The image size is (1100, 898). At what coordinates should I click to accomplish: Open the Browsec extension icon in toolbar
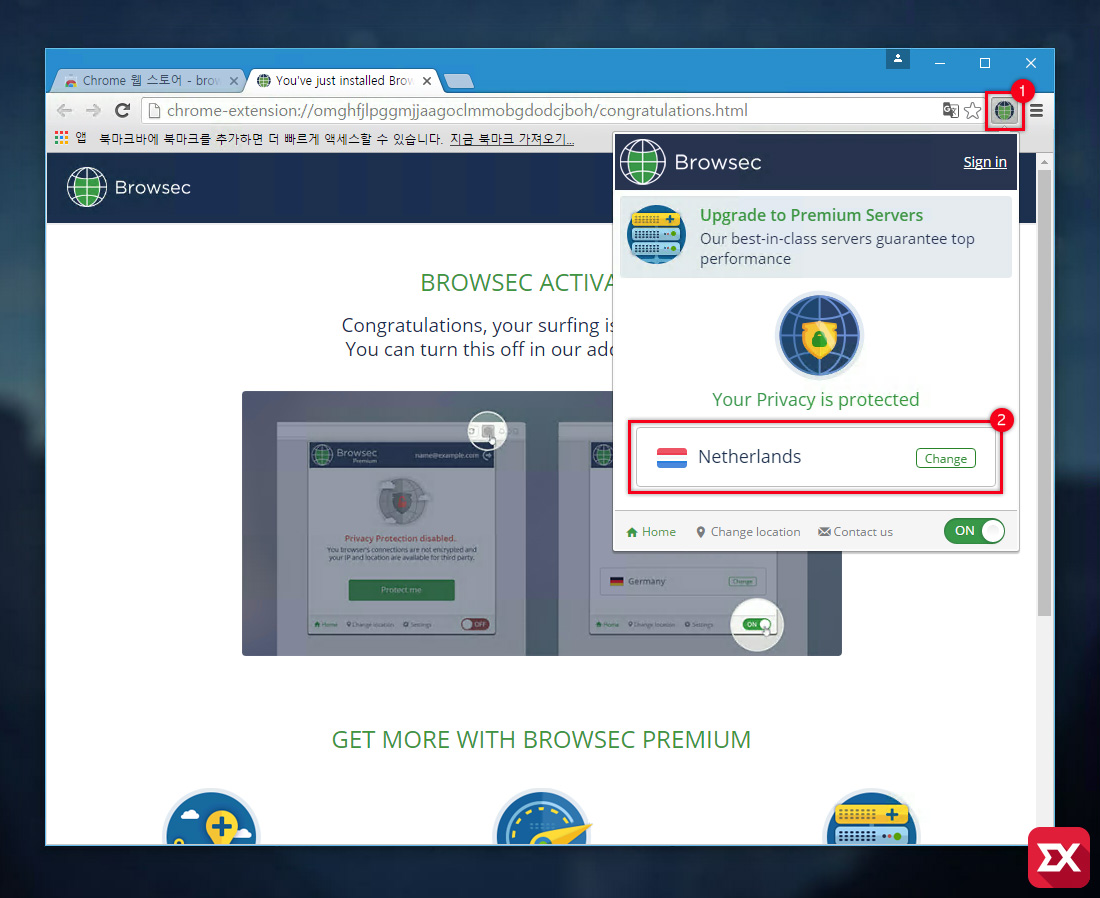1004,110
